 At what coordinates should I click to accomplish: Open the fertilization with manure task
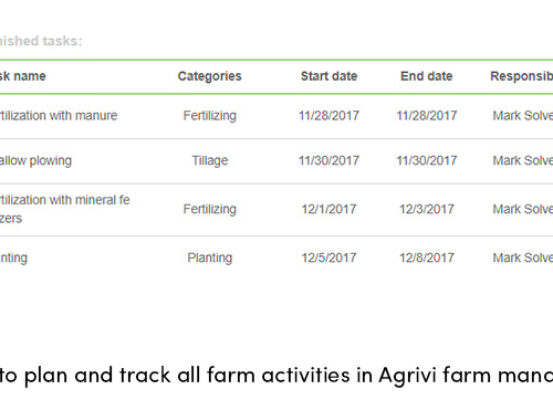[59, 116]
